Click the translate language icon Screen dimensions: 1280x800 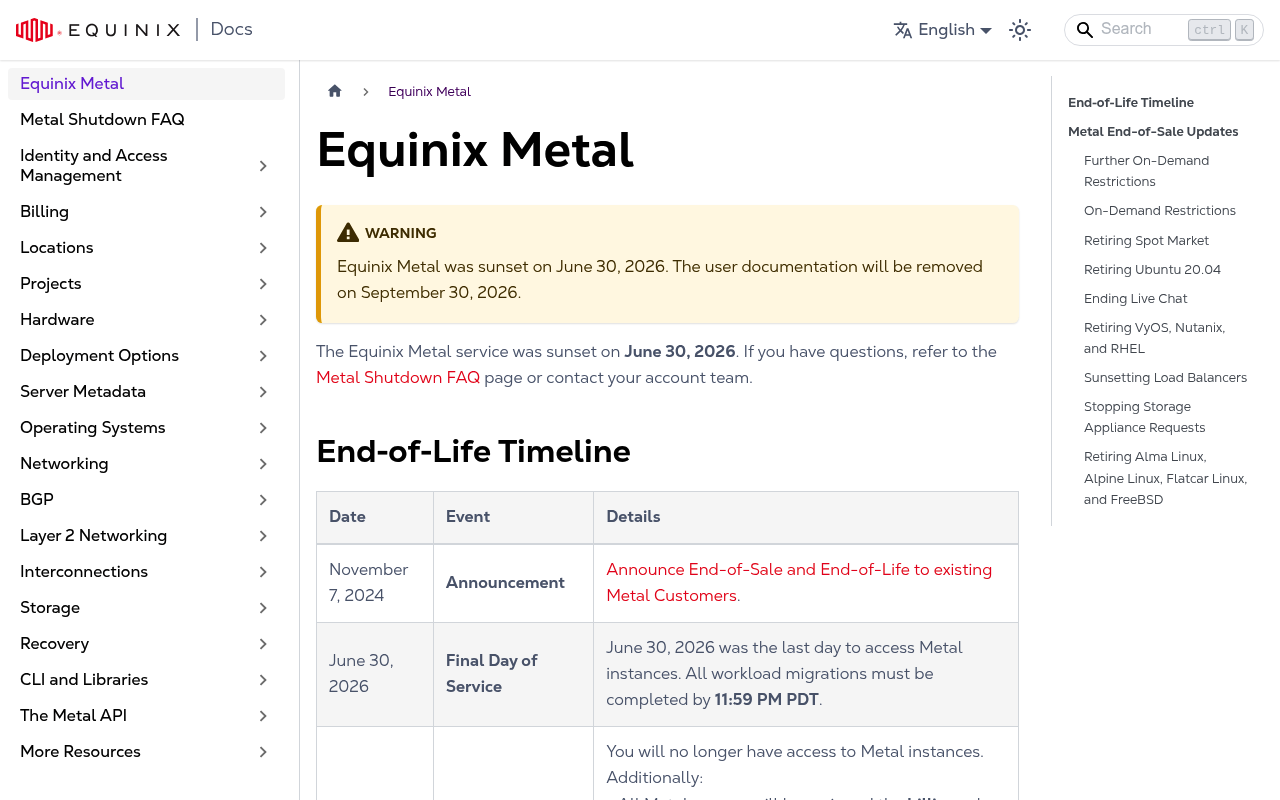click(x=903, y=30)
